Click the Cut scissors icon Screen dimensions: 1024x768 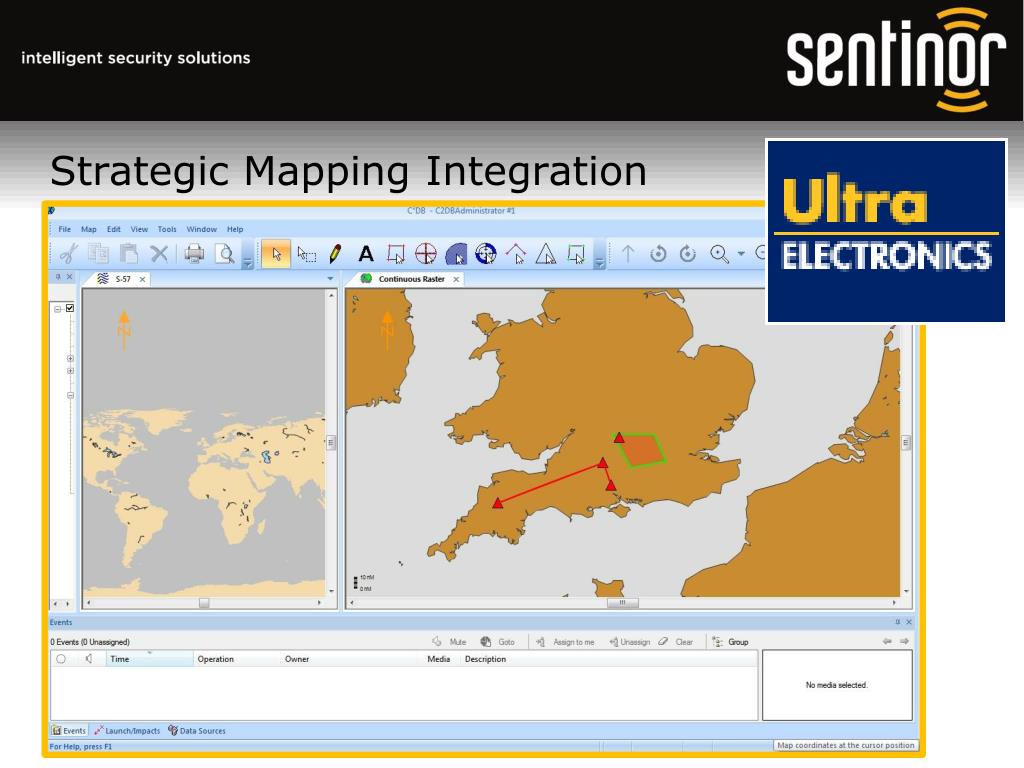coord(69,253)
